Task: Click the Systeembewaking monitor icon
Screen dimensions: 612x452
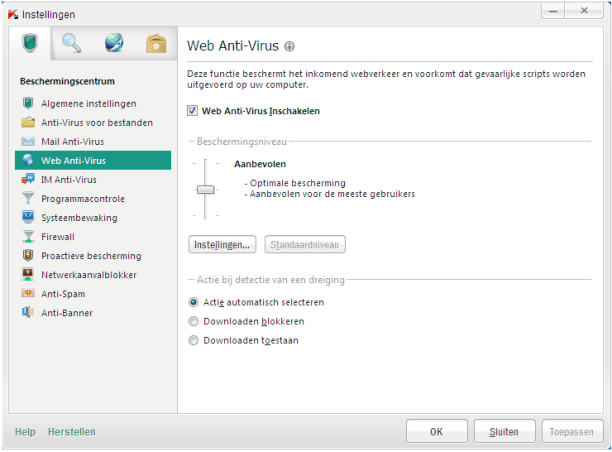Action: (x=28, y=218)
